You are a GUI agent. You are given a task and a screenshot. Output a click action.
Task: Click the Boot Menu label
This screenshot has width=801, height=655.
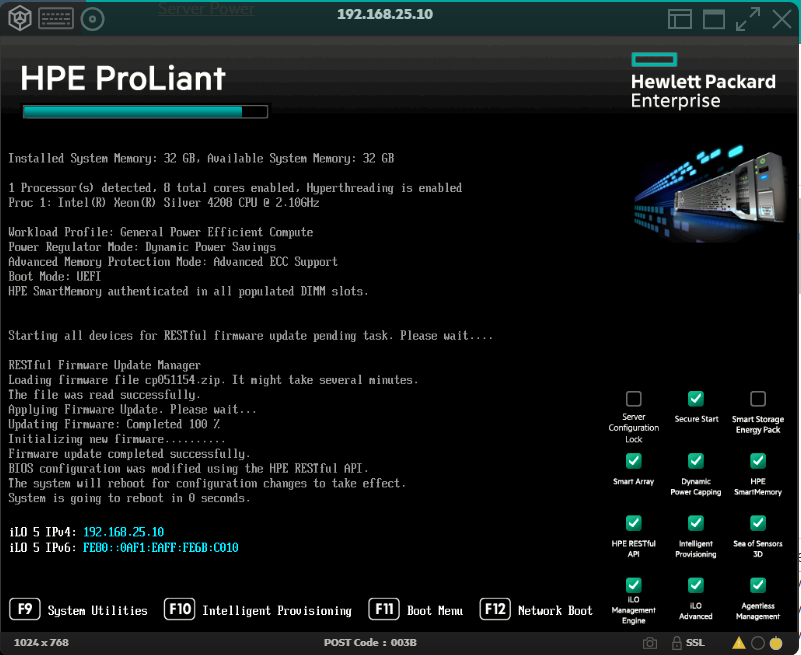435,611
